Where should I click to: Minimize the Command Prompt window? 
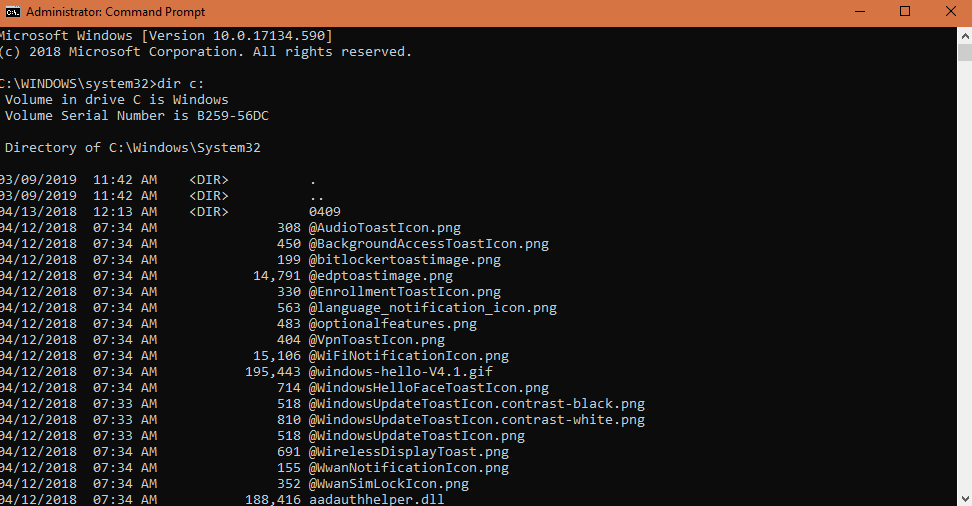click(861, 12)
